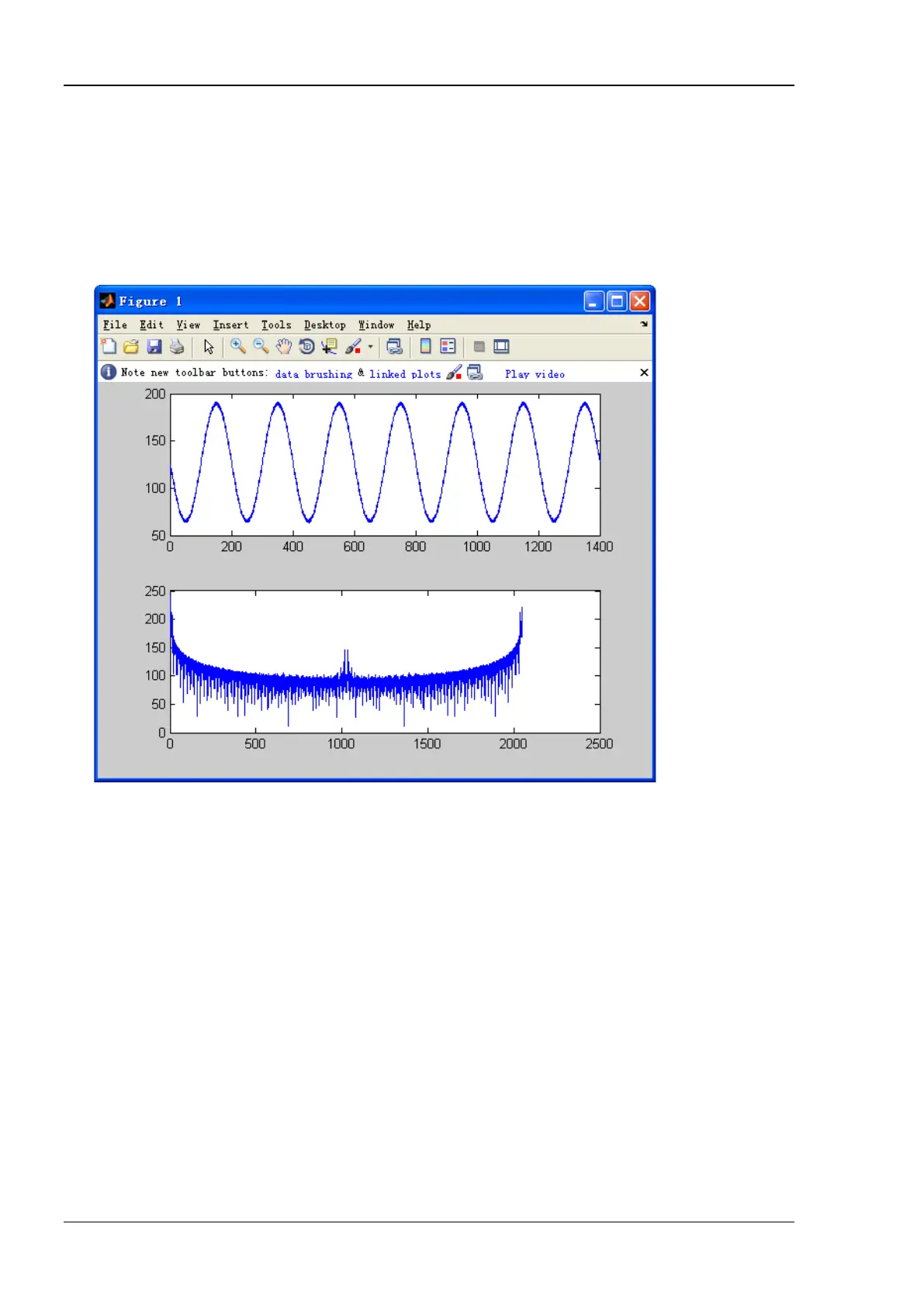Save the figure with the floppy icon

click(154, 347)
